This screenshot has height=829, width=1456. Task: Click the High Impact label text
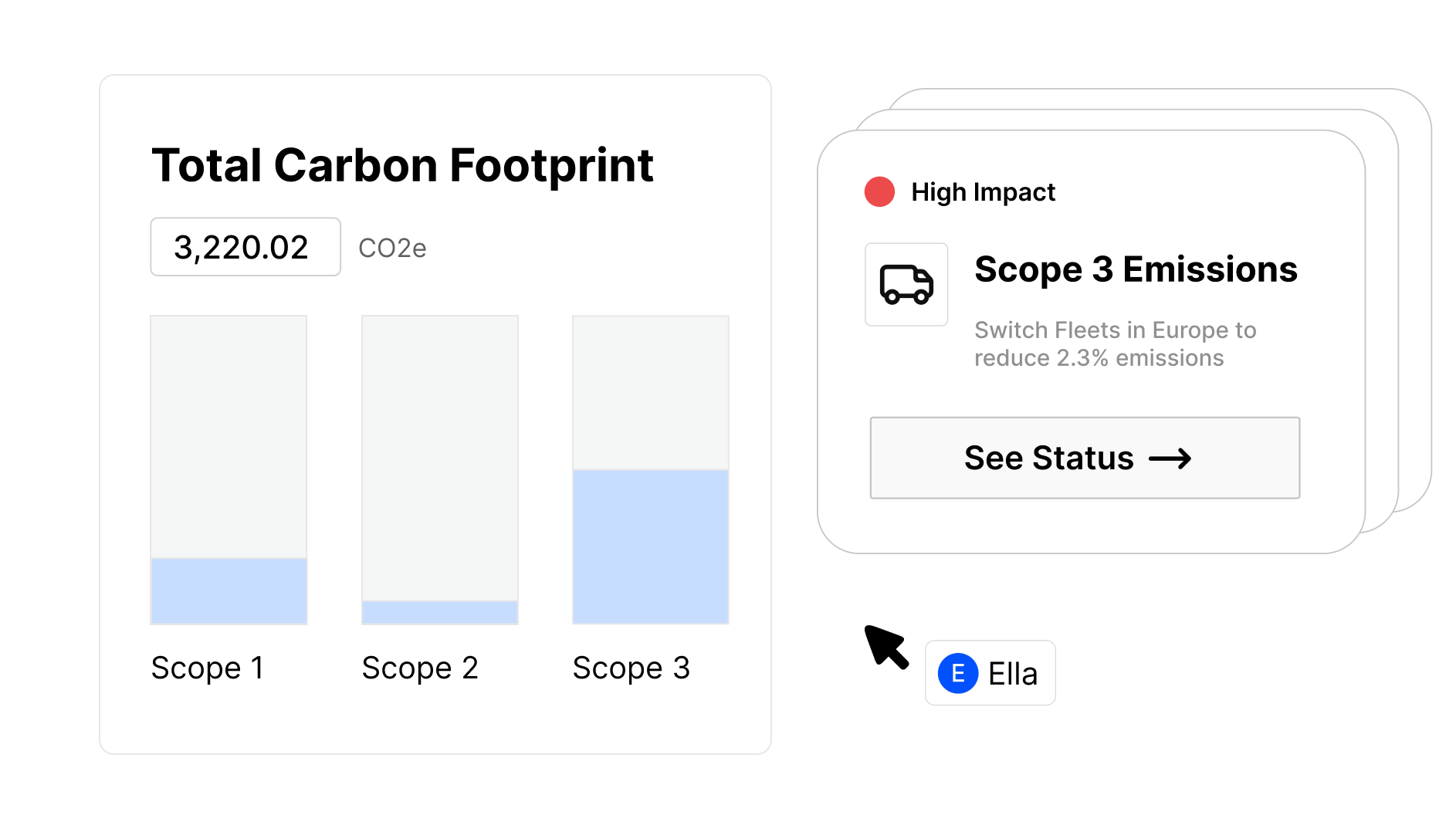(983, 192)
